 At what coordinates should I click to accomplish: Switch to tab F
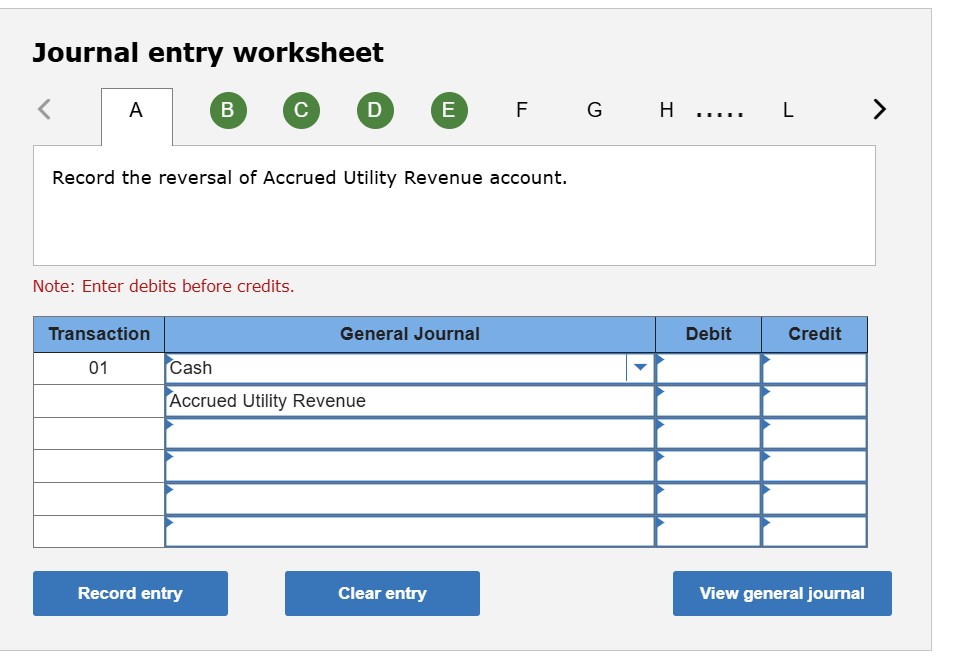click(x=521, y=110)
